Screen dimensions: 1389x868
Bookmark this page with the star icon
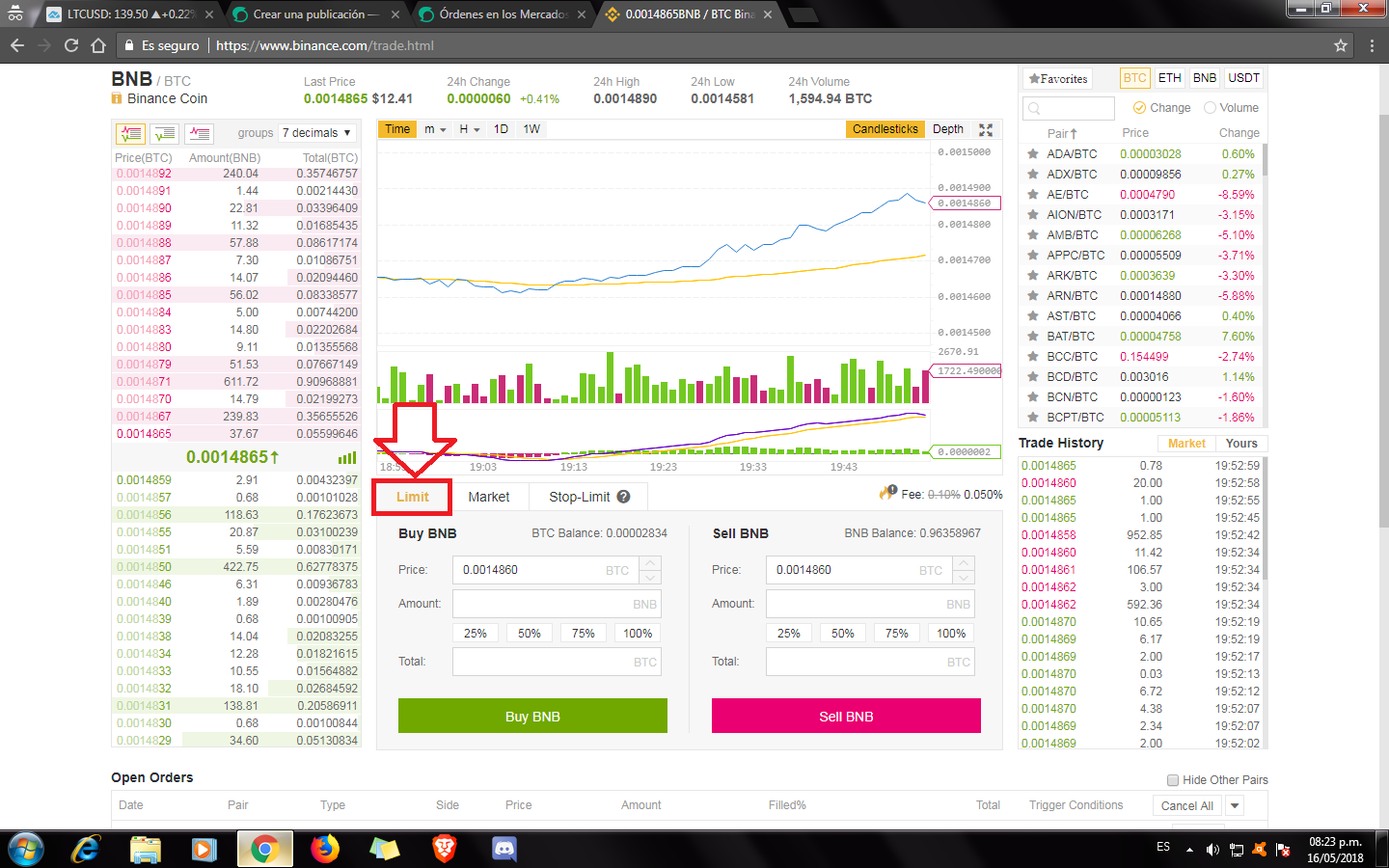click(1340, 45)
